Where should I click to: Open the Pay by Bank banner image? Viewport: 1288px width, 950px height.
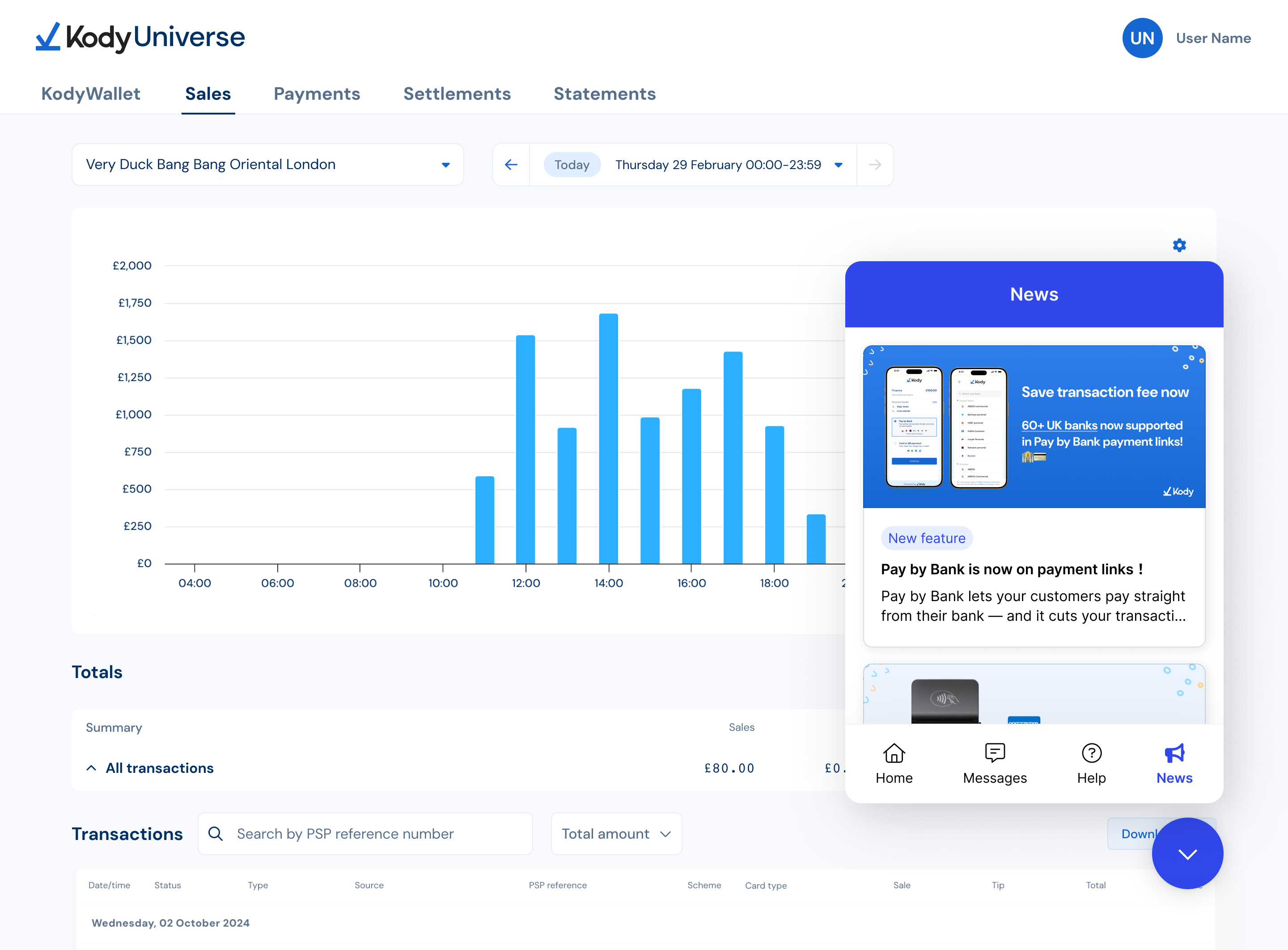[1034, 427]
